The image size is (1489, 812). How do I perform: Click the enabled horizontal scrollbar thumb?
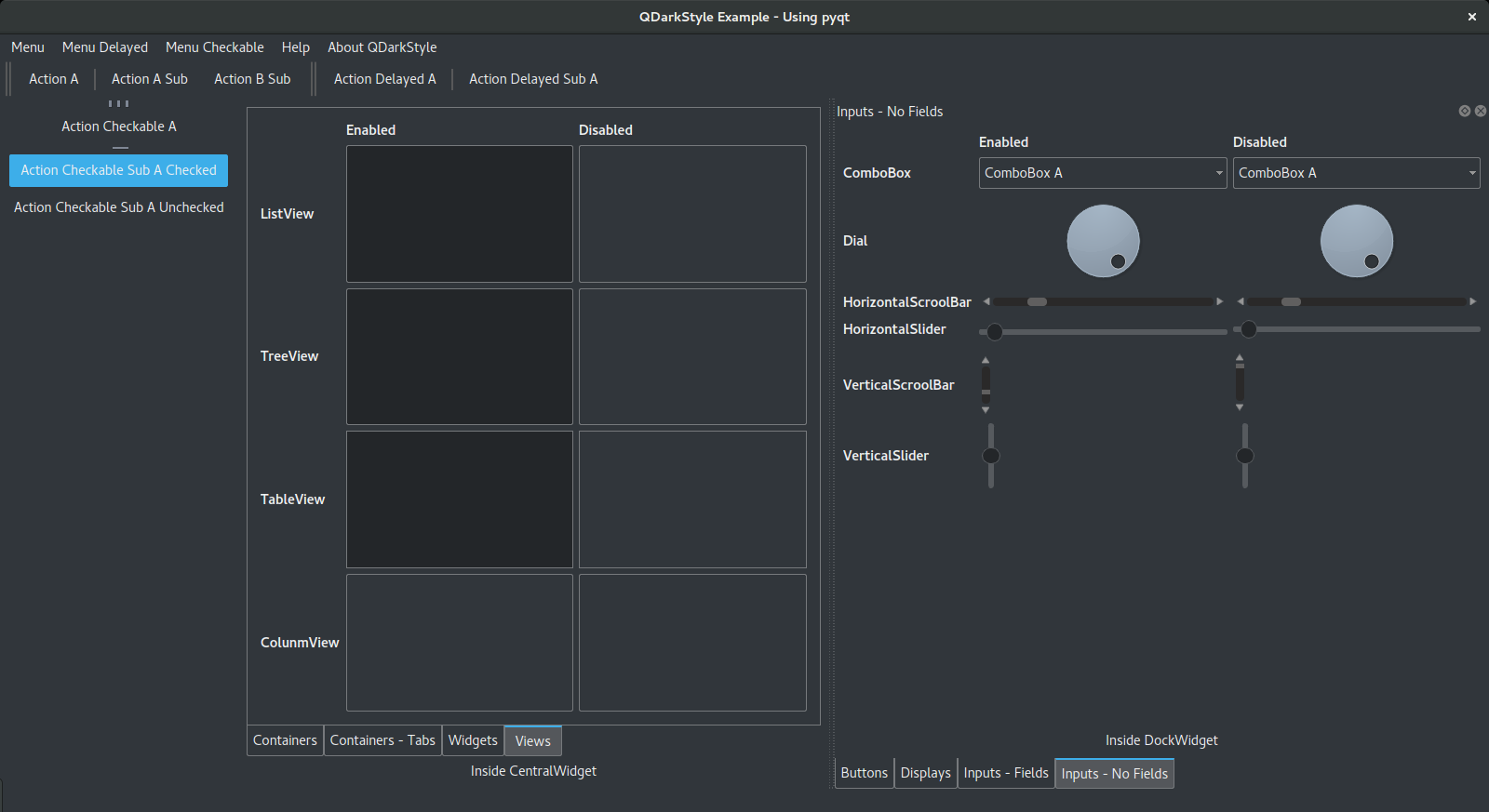(1037, 301)
